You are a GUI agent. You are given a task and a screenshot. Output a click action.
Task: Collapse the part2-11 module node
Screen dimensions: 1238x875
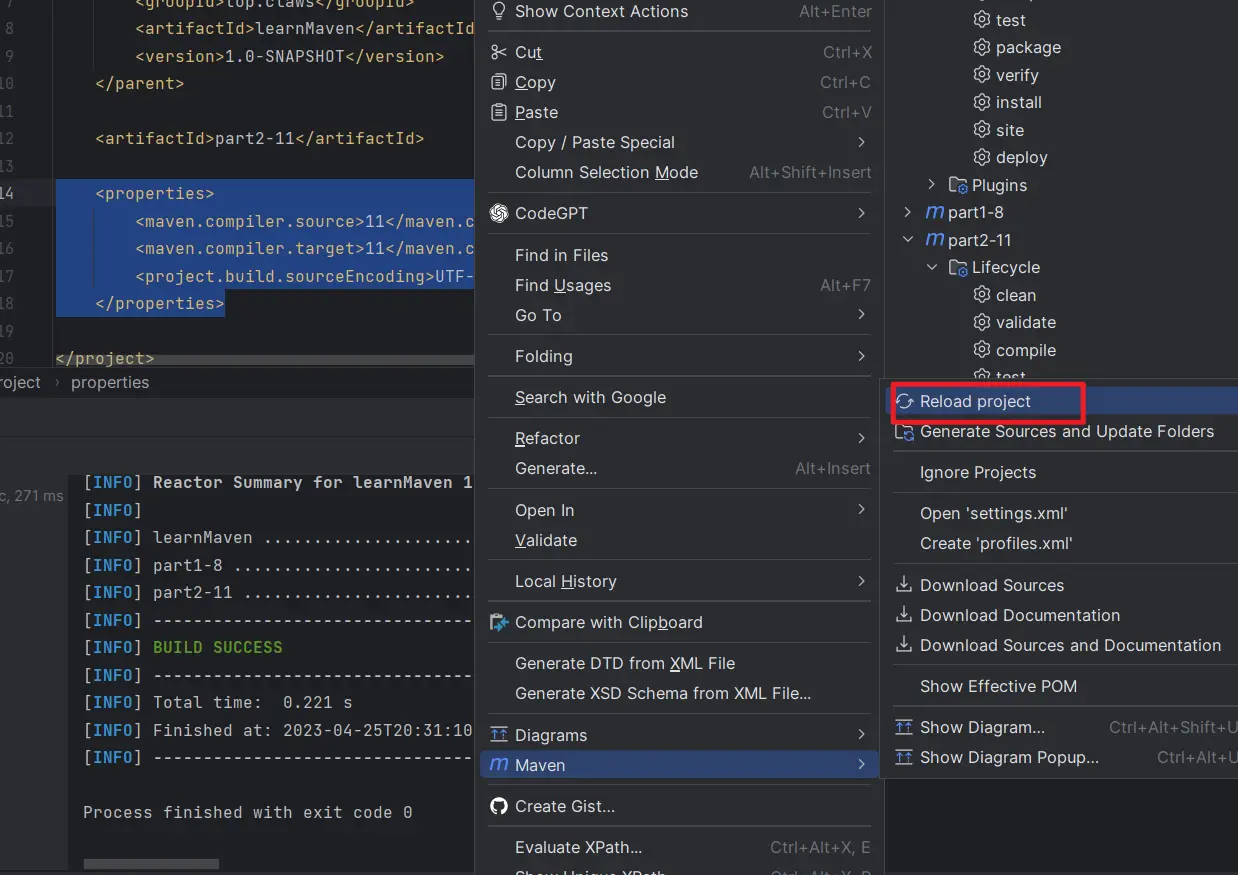pyautogui.click(x=908, y=240)
